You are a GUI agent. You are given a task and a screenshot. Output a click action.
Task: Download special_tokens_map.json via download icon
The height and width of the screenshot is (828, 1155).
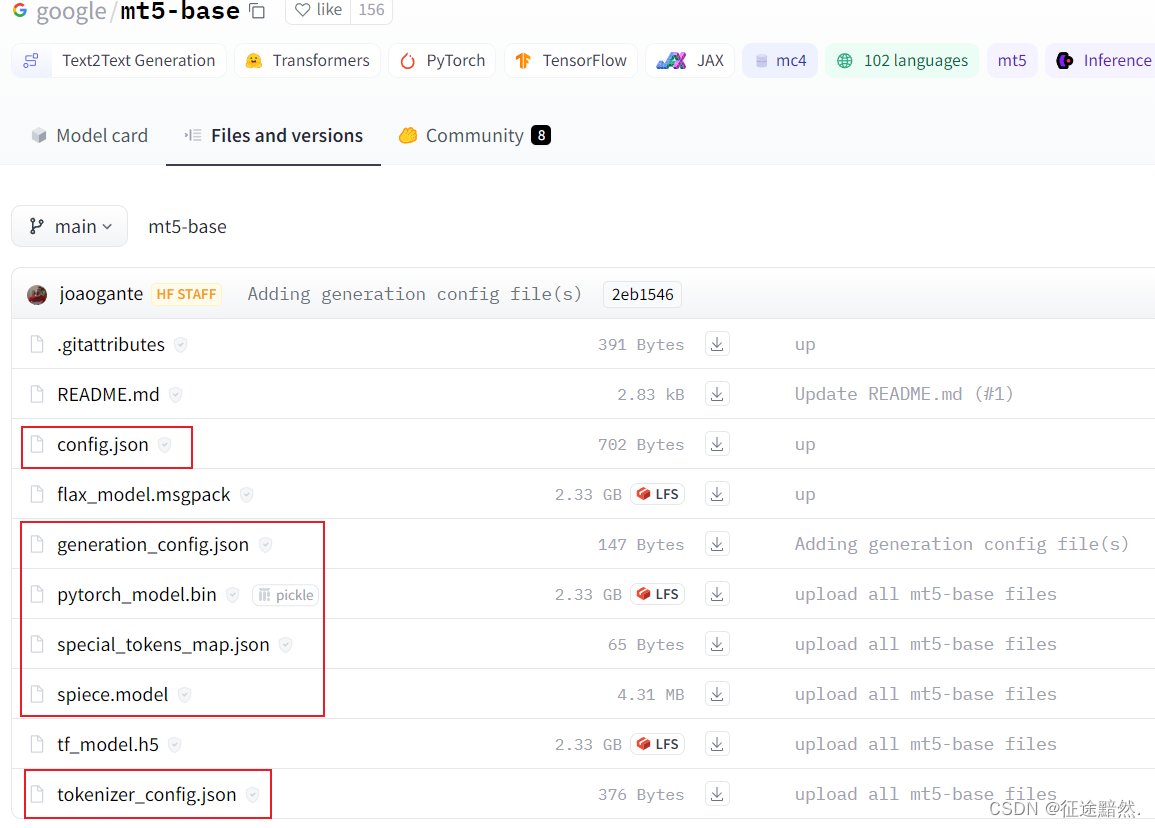click(717, 645)
